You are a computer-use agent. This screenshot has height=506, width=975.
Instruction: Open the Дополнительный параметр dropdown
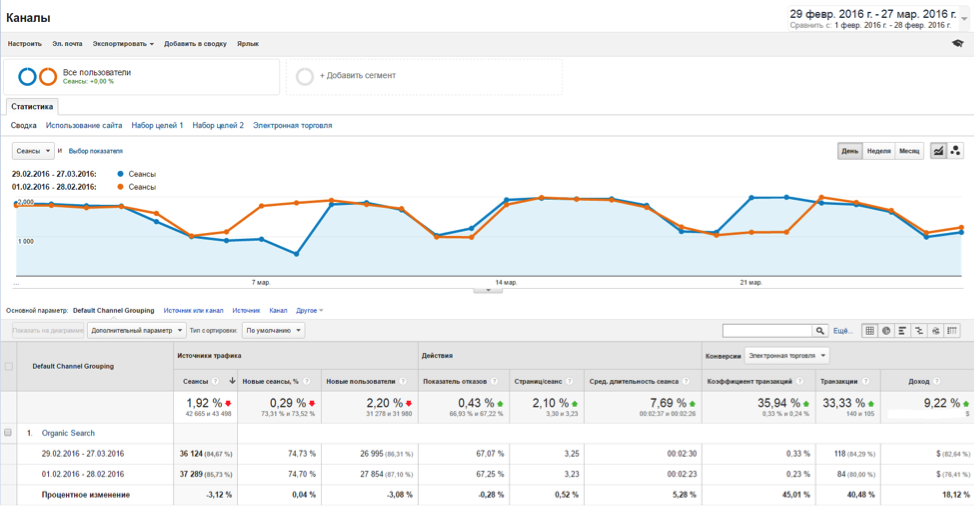point(136,331)
